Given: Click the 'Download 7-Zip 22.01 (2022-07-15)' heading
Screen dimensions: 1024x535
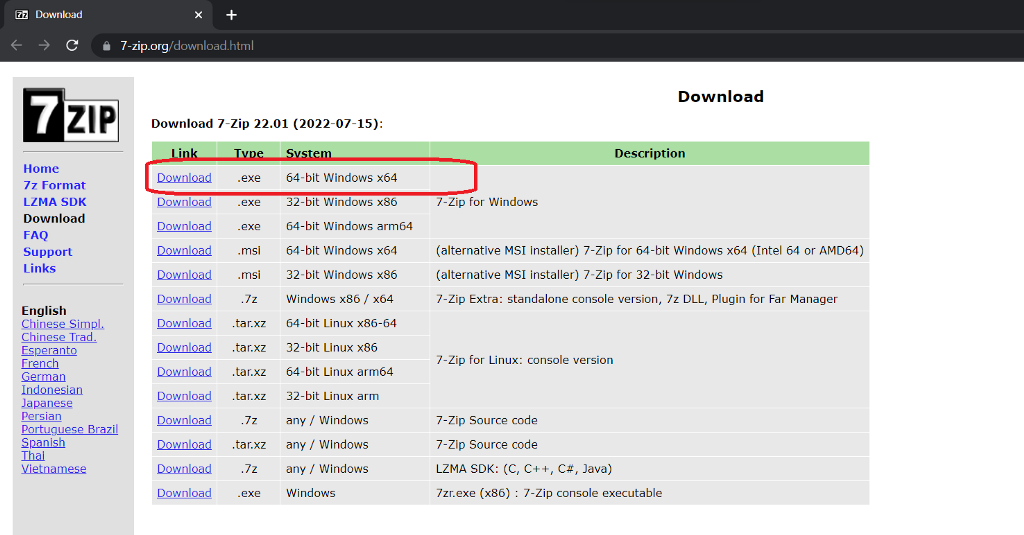Looking at the screenshot, I should click(267, 123).
